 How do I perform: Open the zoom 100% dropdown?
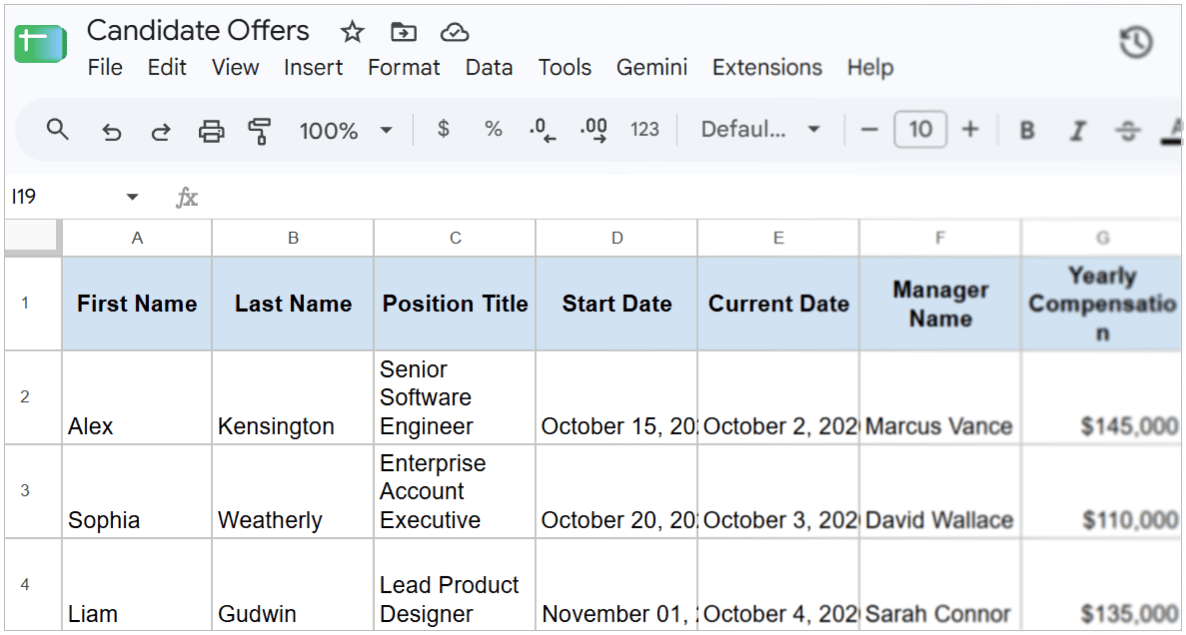tap(346, 131)
